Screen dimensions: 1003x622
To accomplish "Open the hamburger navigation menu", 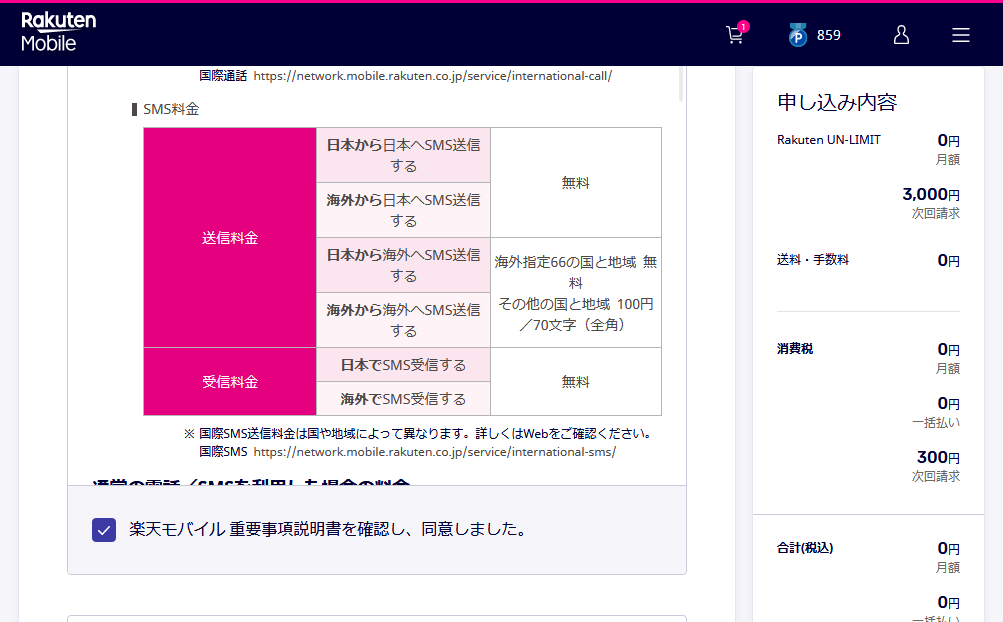I will 960,35.
